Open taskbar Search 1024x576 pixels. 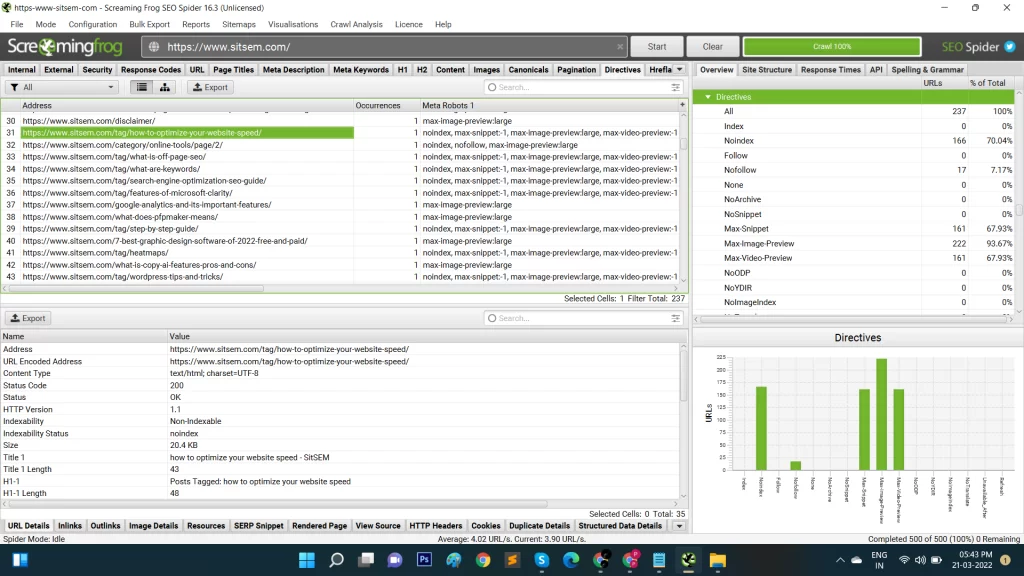click(336, 560)
